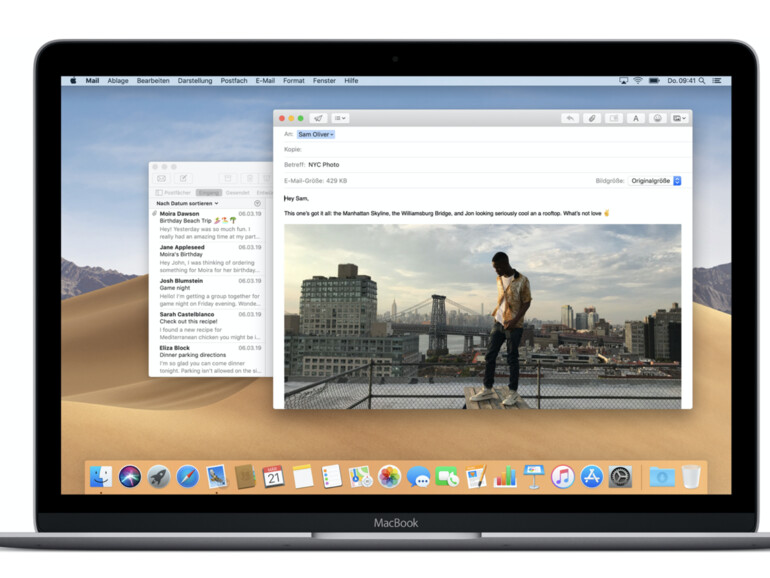
Task: Attach a file using the paperclip icon
Action: click(592, 118)
